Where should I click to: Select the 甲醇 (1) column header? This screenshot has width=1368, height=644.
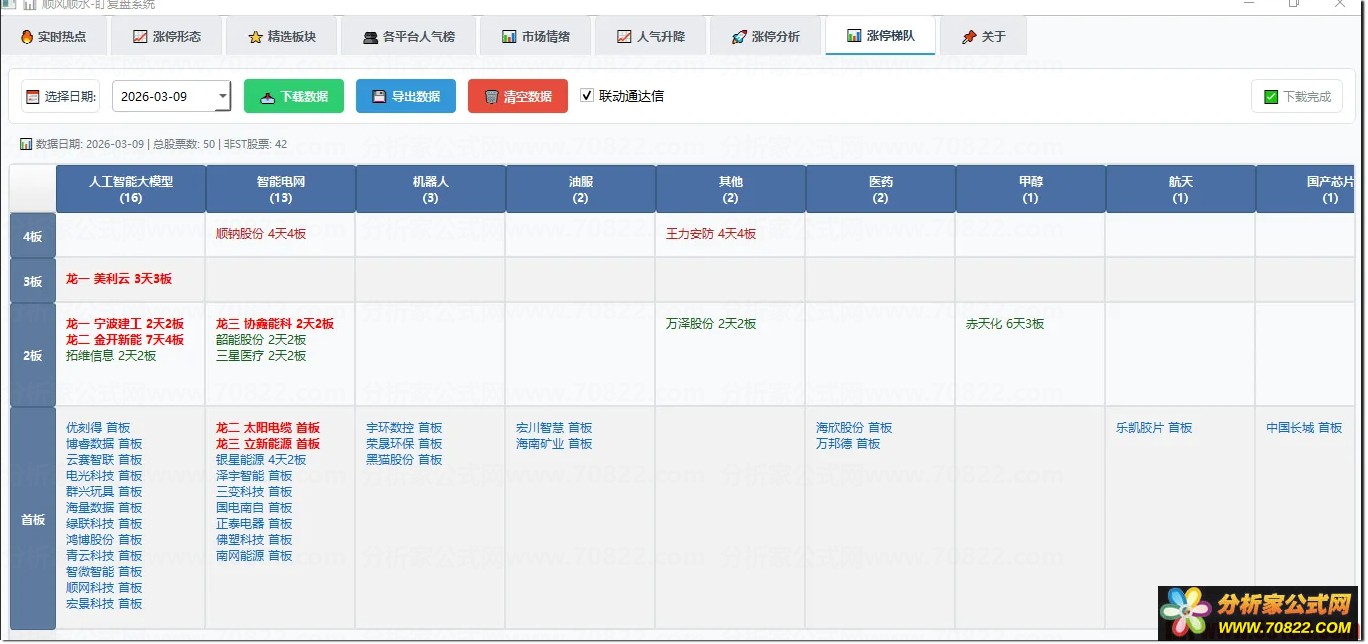coord(1031,189)
